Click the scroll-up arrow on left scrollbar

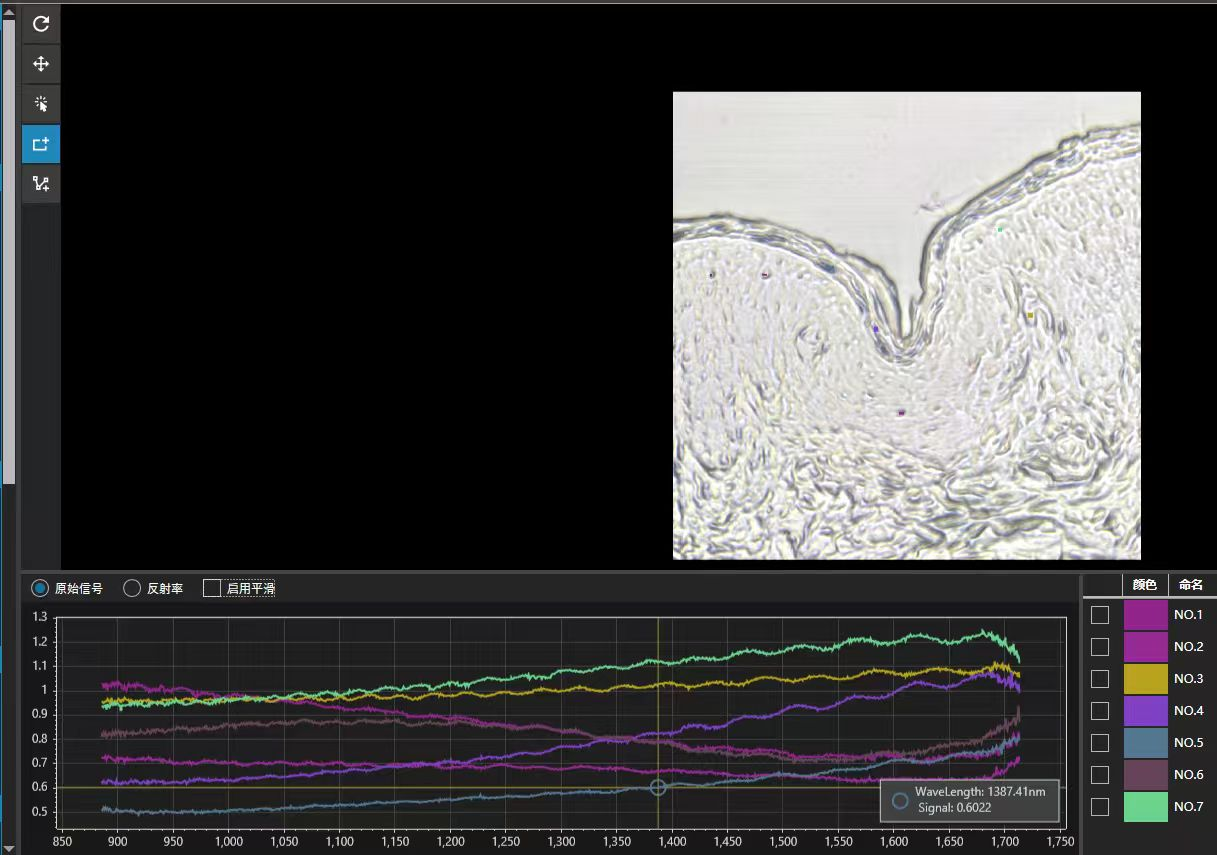(9, 13)
